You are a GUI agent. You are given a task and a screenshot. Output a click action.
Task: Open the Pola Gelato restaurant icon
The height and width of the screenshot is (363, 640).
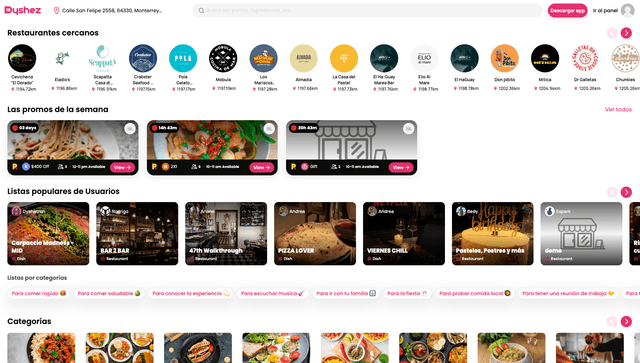point(183,58)
